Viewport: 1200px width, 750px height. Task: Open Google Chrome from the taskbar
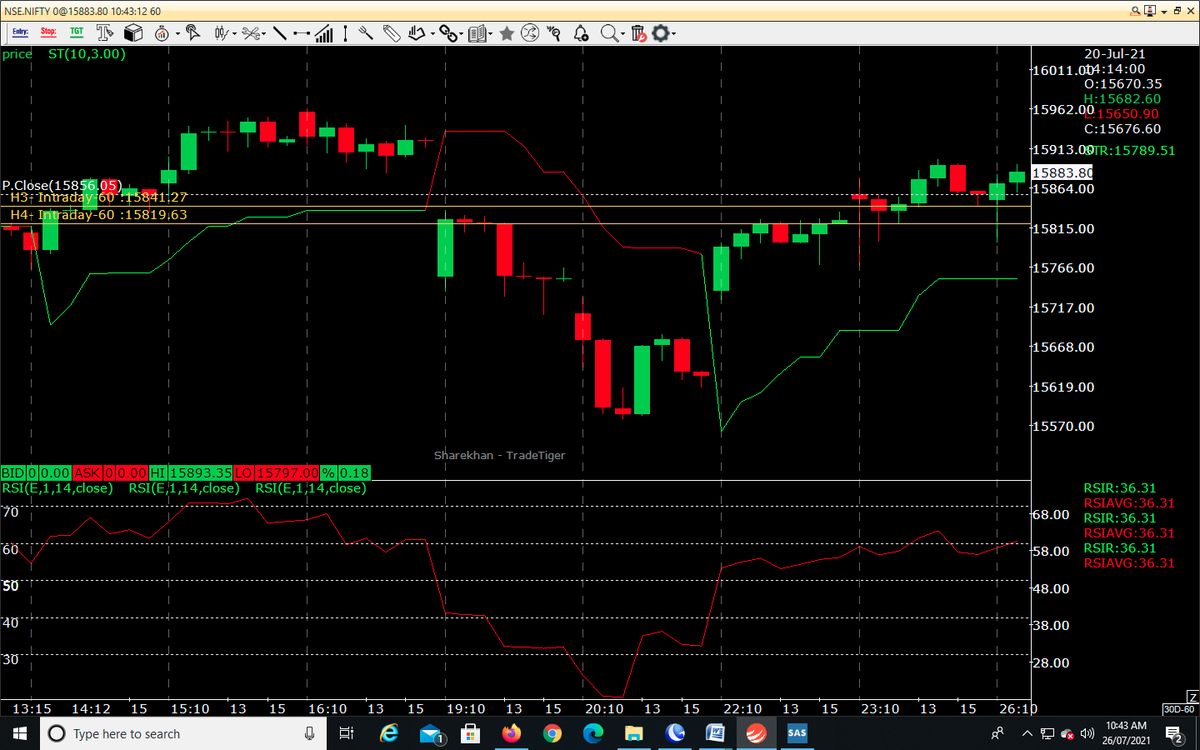pyautogui.click(x=552, y=733)
